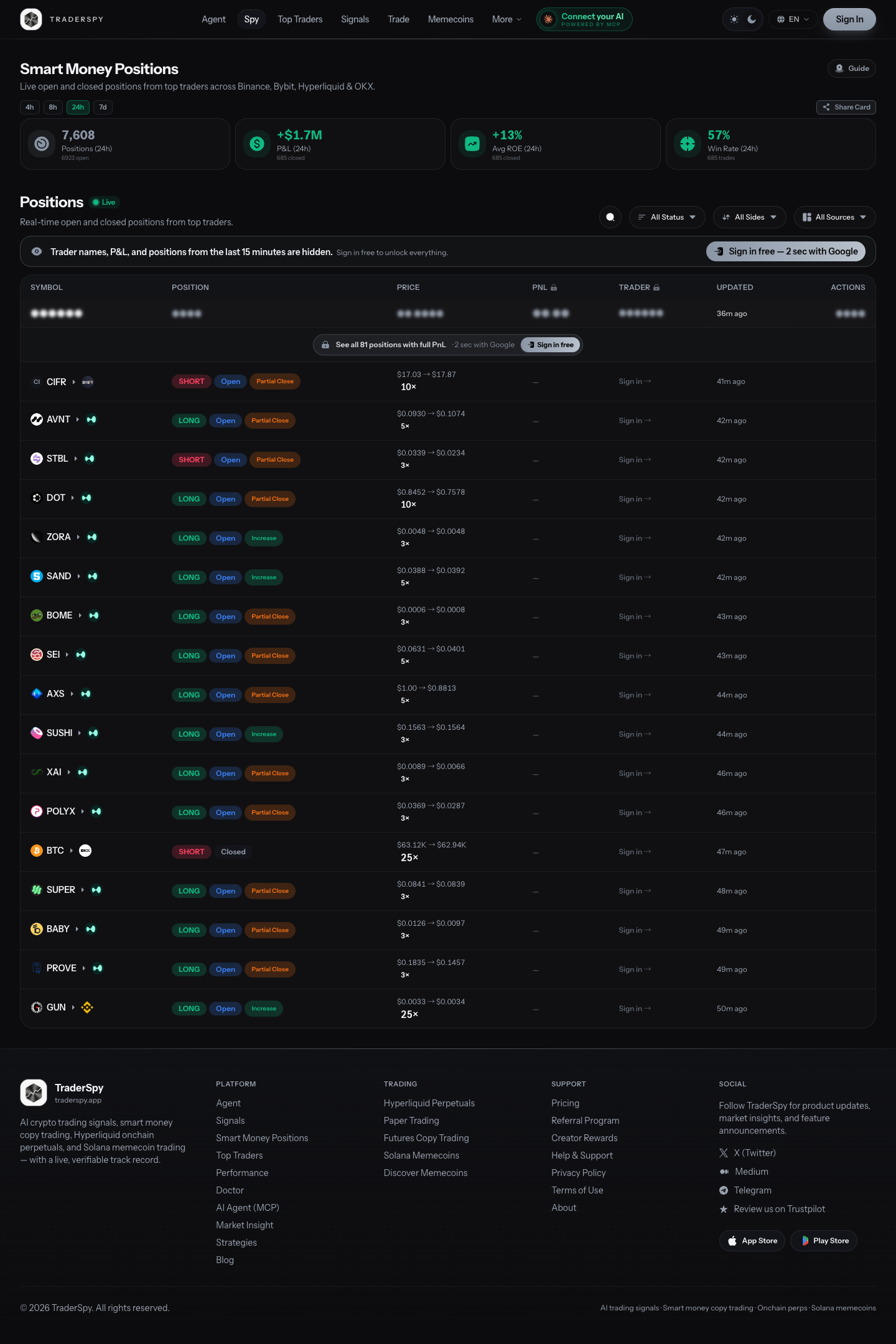Click the BTC coin icon

37,851
